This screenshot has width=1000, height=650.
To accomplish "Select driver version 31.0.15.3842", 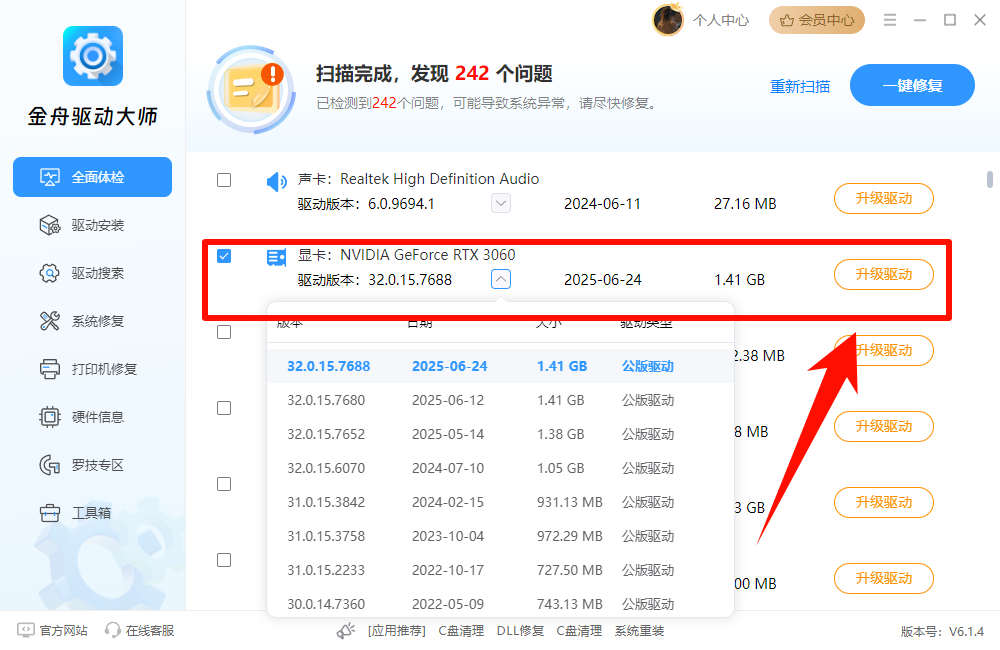I will pos(500,502).
